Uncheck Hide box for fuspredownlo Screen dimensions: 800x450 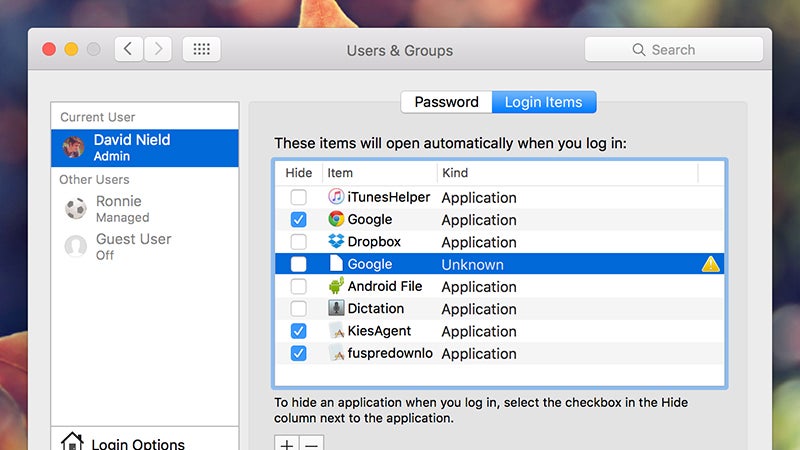298,353
